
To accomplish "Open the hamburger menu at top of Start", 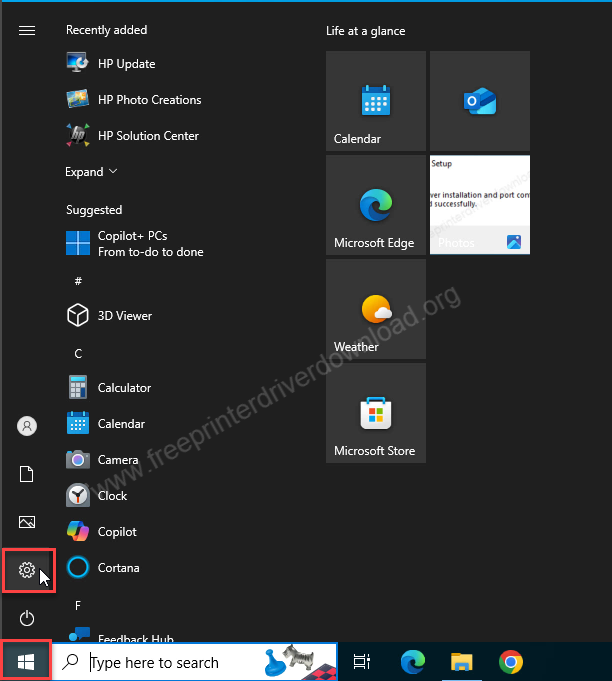I will point(27,30).
